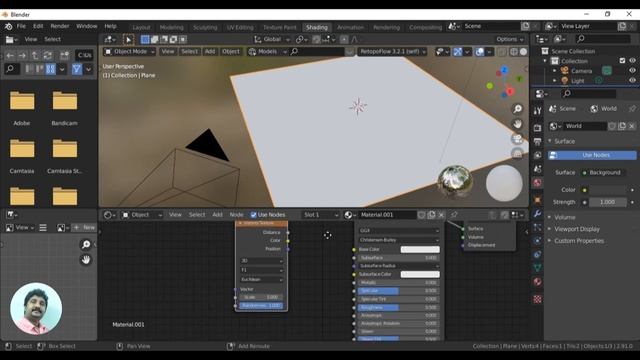This screenshot has height=360, width=640.
Task: Unlink Material.001 with the X icon
Action: click(441, 215)
